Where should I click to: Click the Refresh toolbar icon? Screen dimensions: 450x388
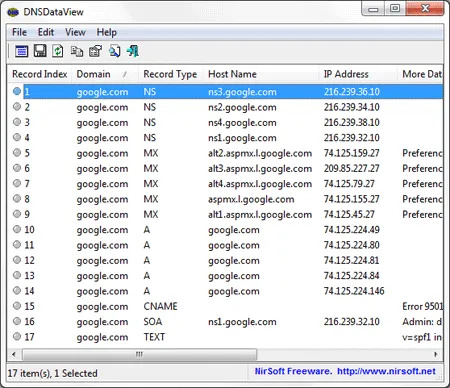coord(58,51)
